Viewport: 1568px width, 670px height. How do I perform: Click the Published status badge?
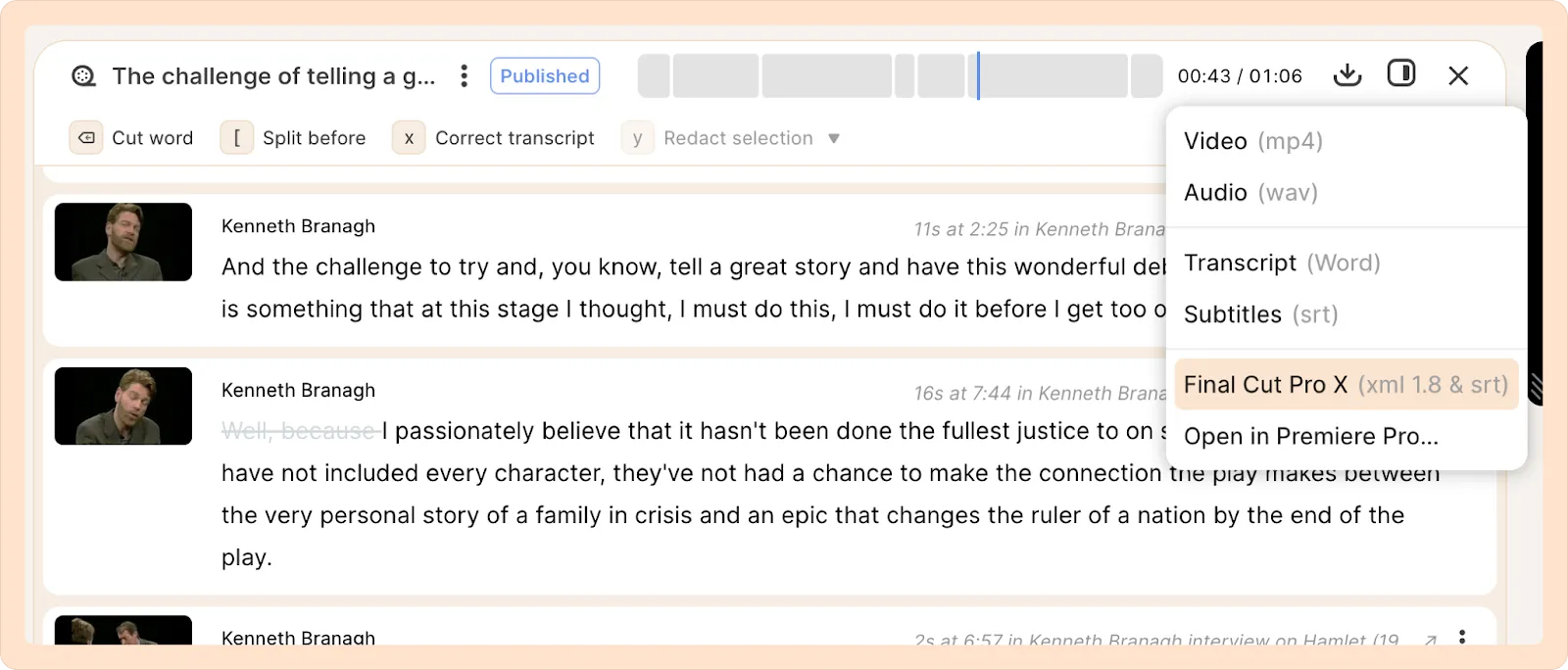click(x=545, y=76)
